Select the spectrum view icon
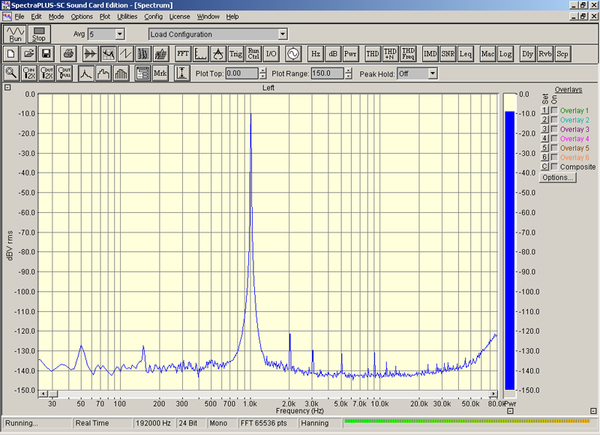 pyautogui.click(x=108, y=54)
